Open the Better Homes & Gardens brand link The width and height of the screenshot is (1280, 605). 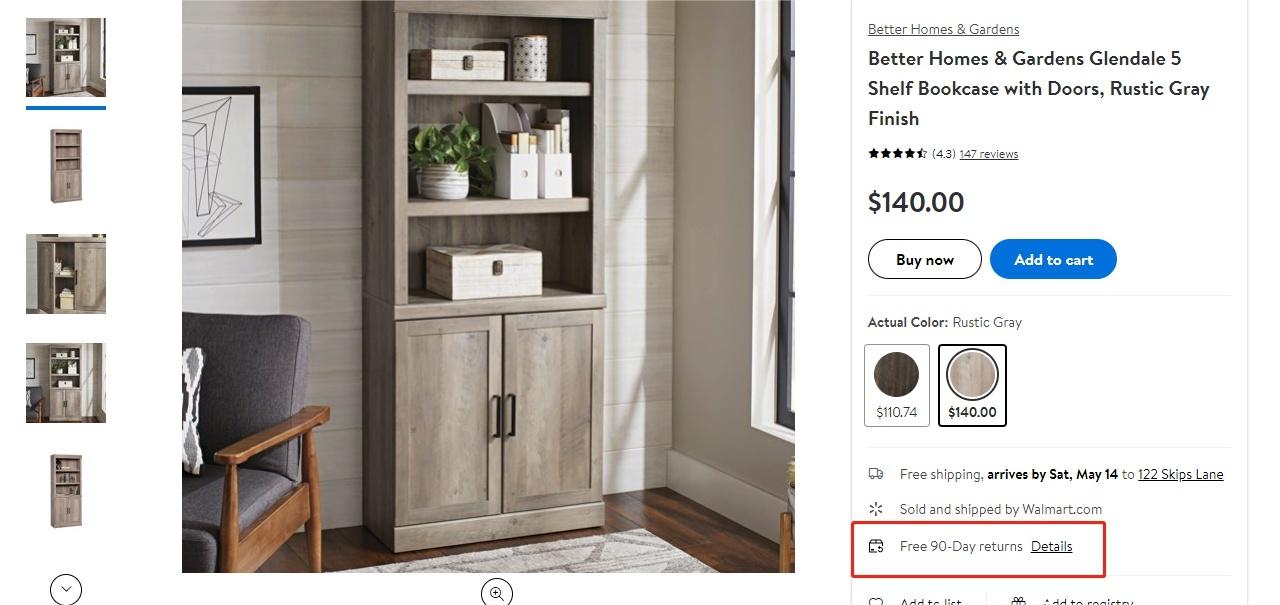coord(943,29)
